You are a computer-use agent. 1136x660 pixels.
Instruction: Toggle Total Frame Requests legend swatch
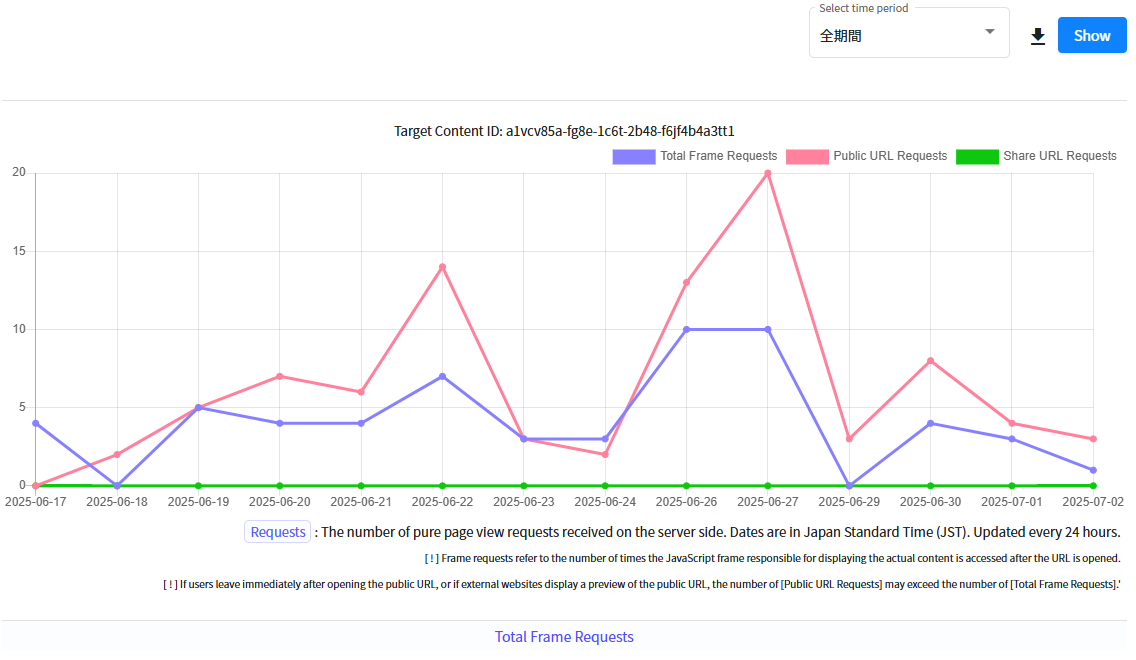(x=633, y=156)
